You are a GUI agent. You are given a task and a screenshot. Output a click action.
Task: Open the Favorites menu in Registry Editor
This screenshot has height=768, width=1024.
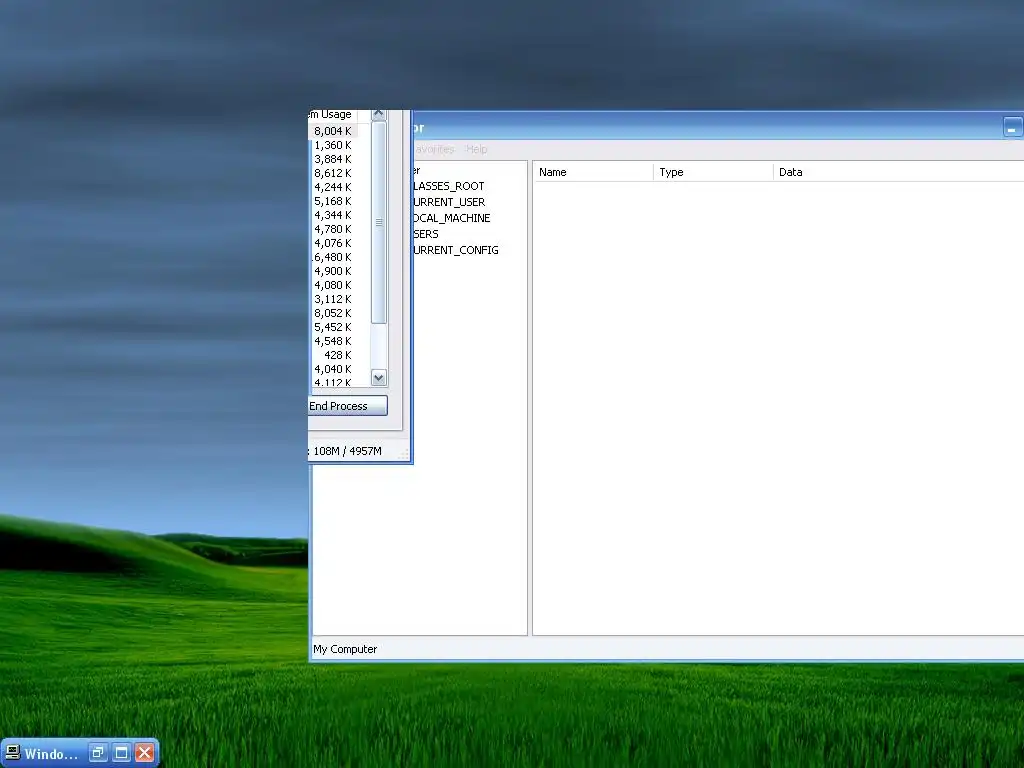434,149
